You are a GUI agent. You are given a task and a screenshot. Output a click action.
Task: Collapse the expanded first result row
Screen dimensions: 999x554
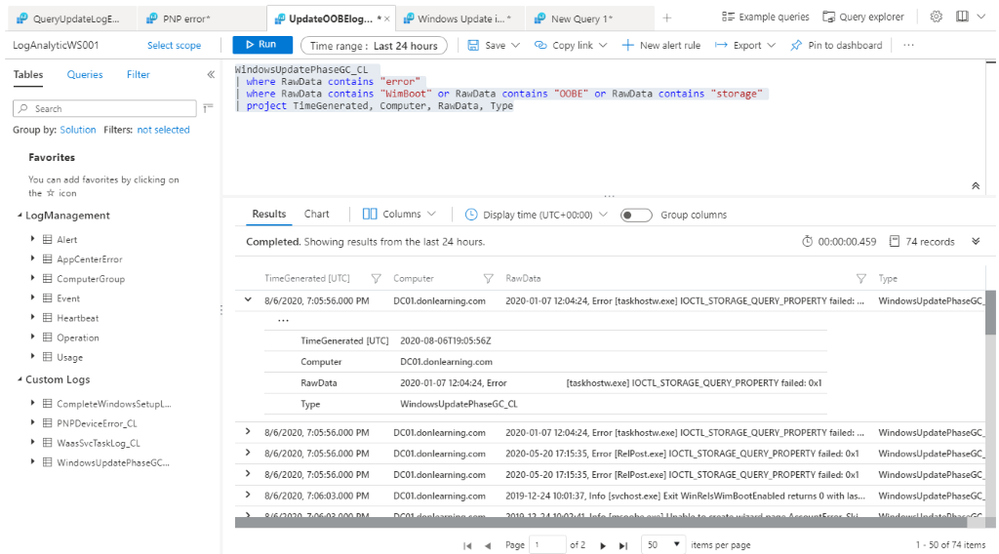pos(248,300)
